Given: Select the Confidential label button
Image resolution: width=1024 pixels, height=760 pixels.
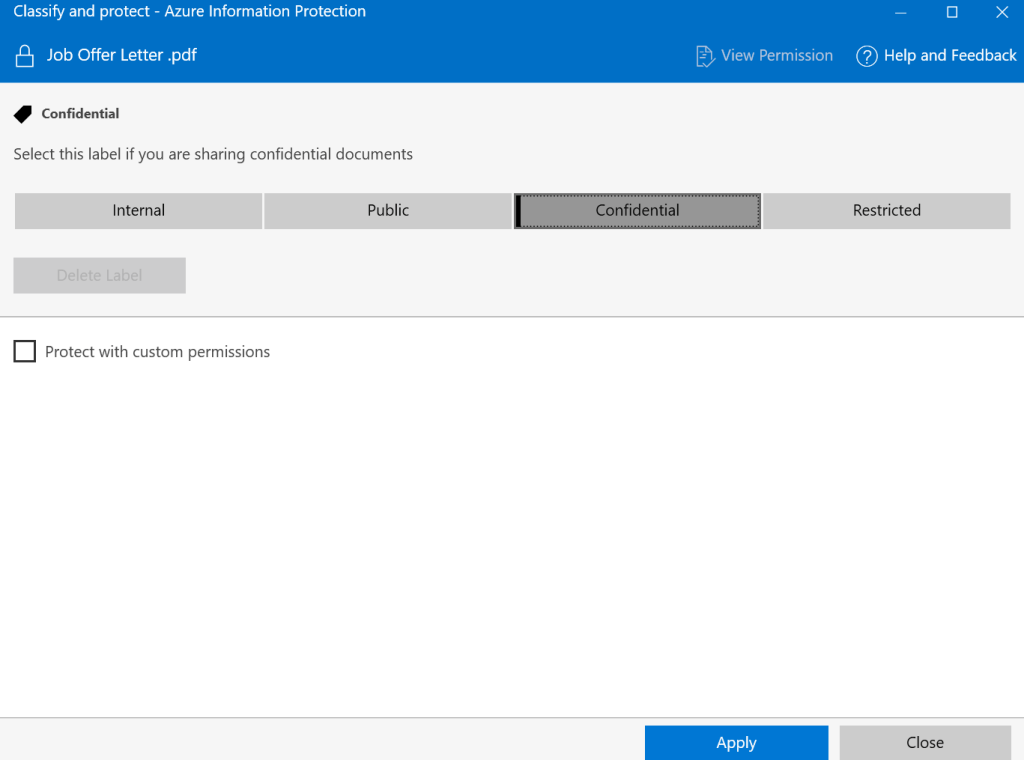Looking at the screenshot, I should click(637, 210).
